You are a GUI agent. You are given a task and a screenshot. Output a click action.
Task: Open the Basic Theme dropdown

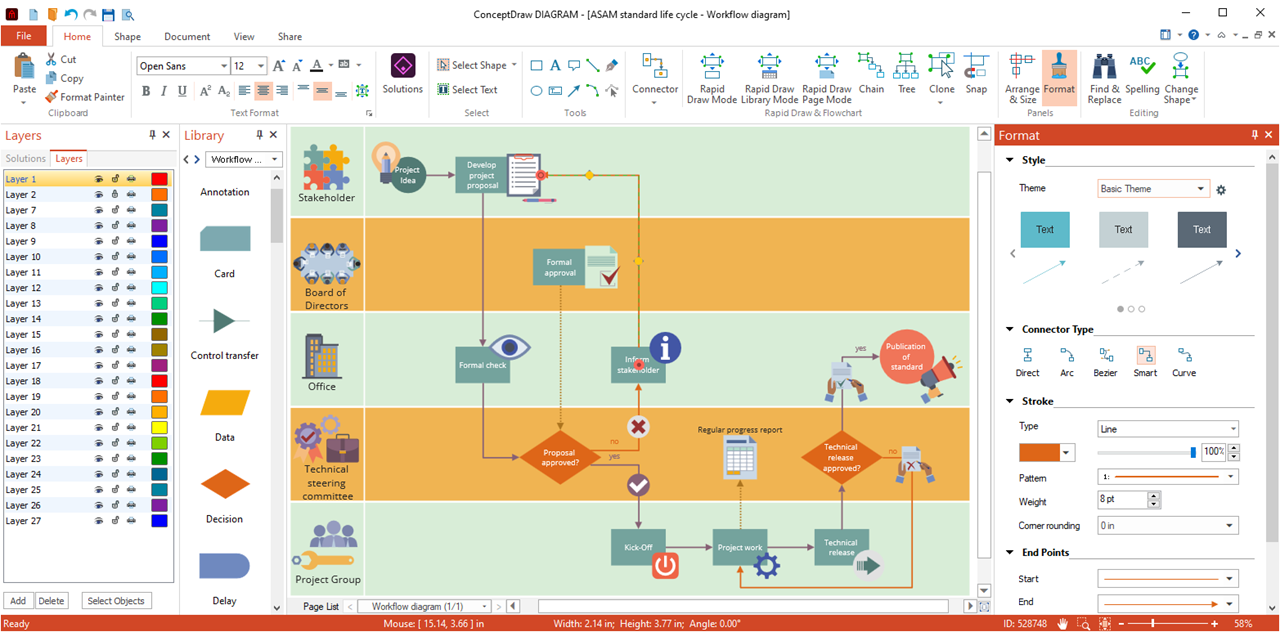(x=1153, y=189)
